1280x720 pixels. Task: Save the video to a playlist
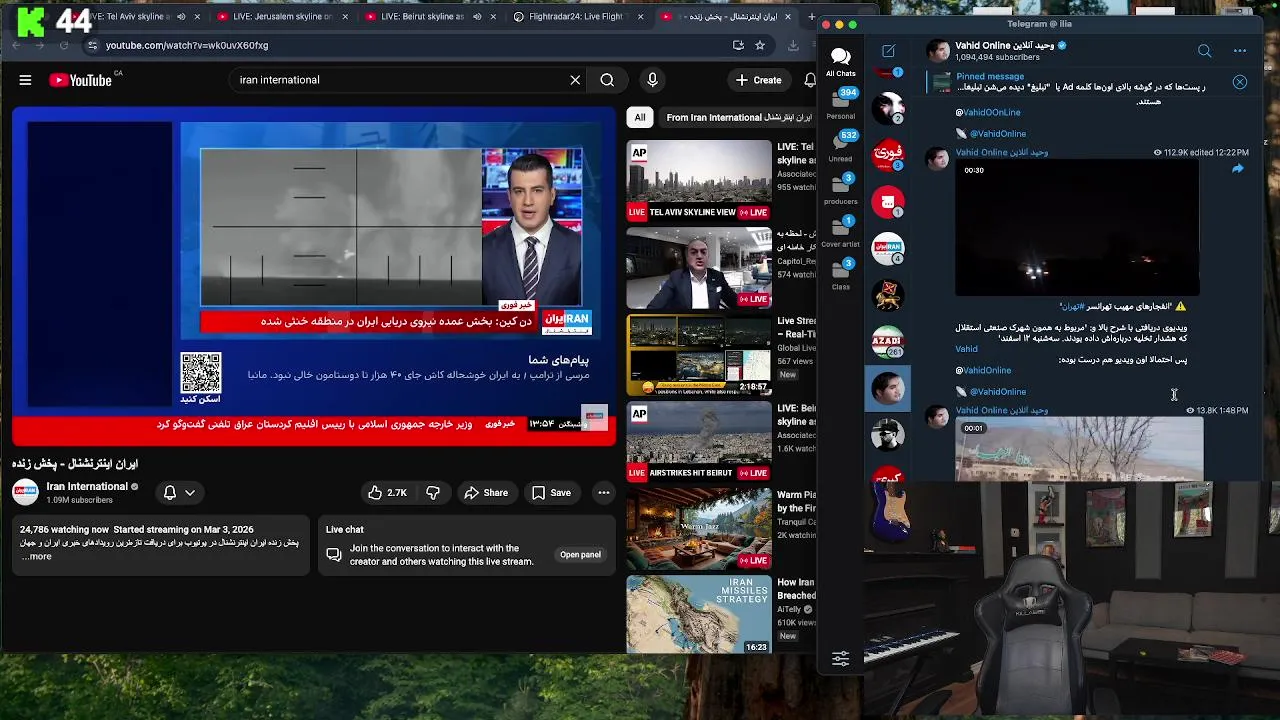[551, 492]
